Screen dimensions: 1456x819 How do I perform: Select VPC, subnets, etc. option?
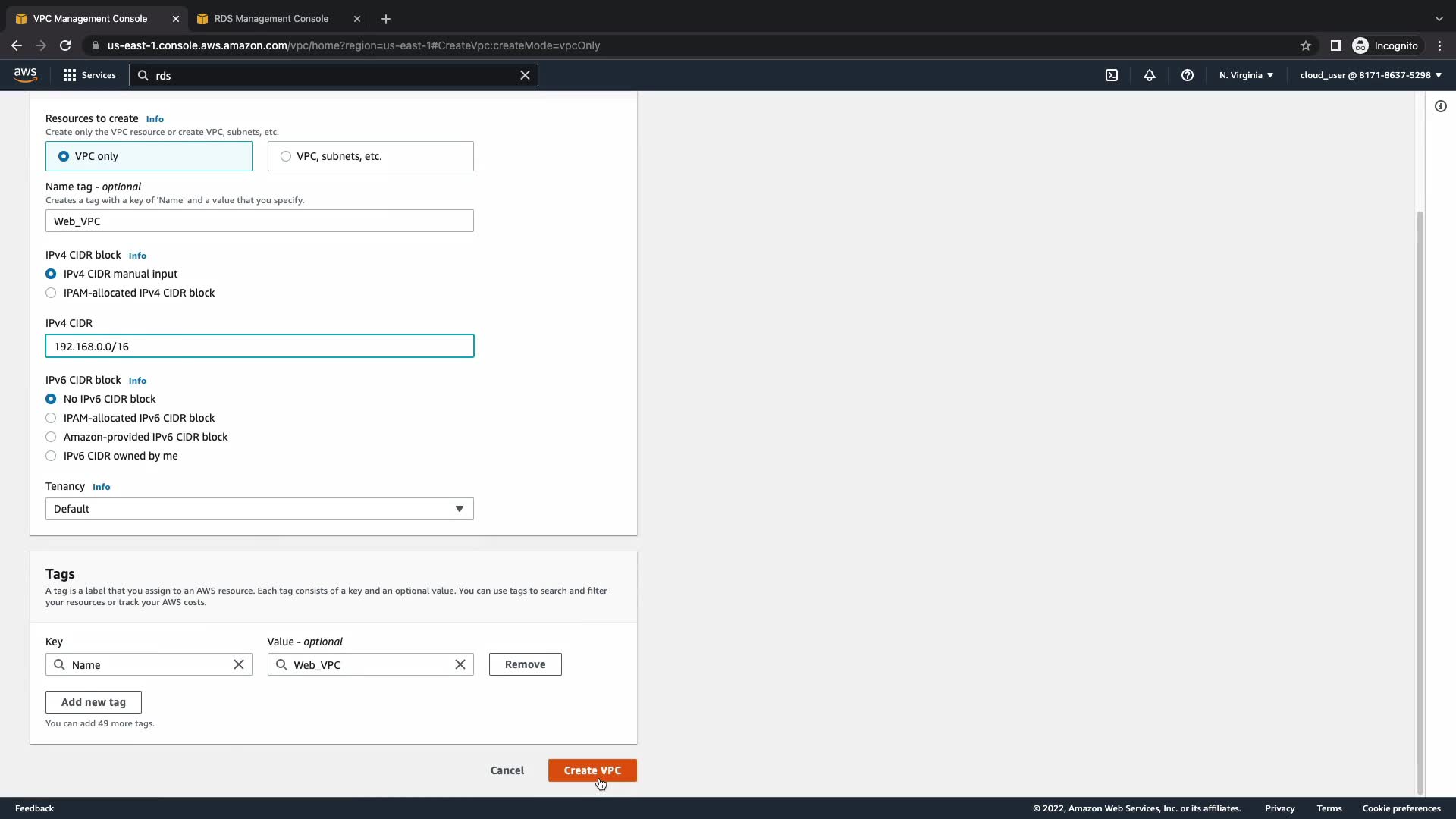[370, 156]
